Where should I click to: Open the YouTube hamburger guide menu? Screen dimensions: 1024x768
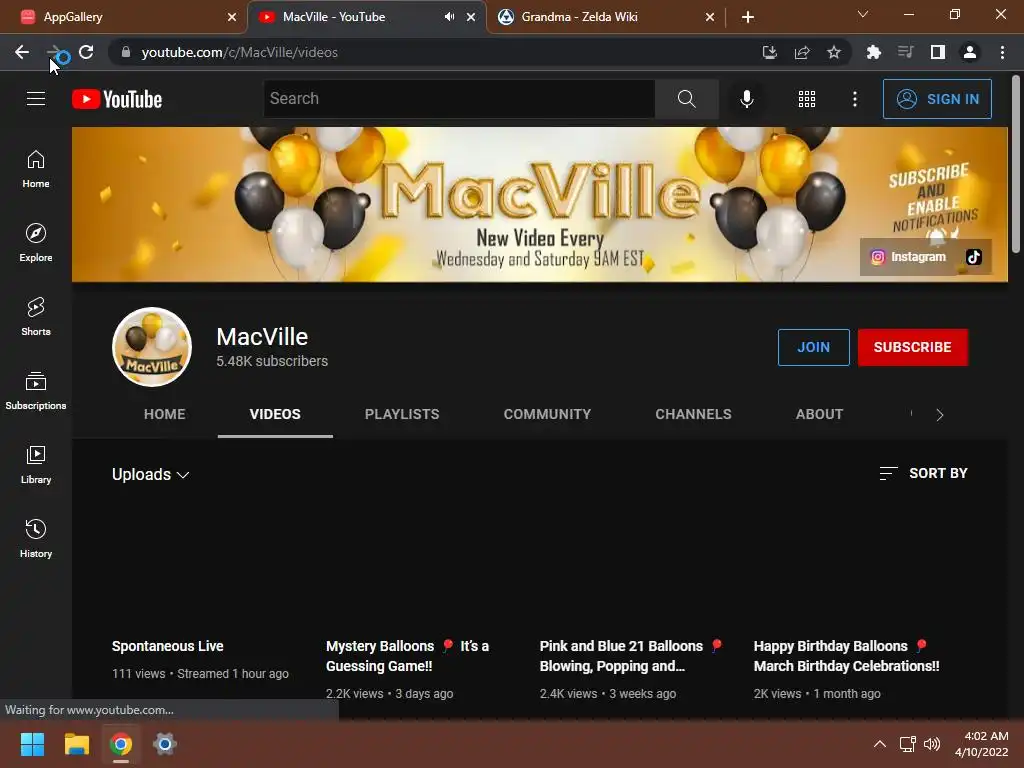tap(36, 99)
